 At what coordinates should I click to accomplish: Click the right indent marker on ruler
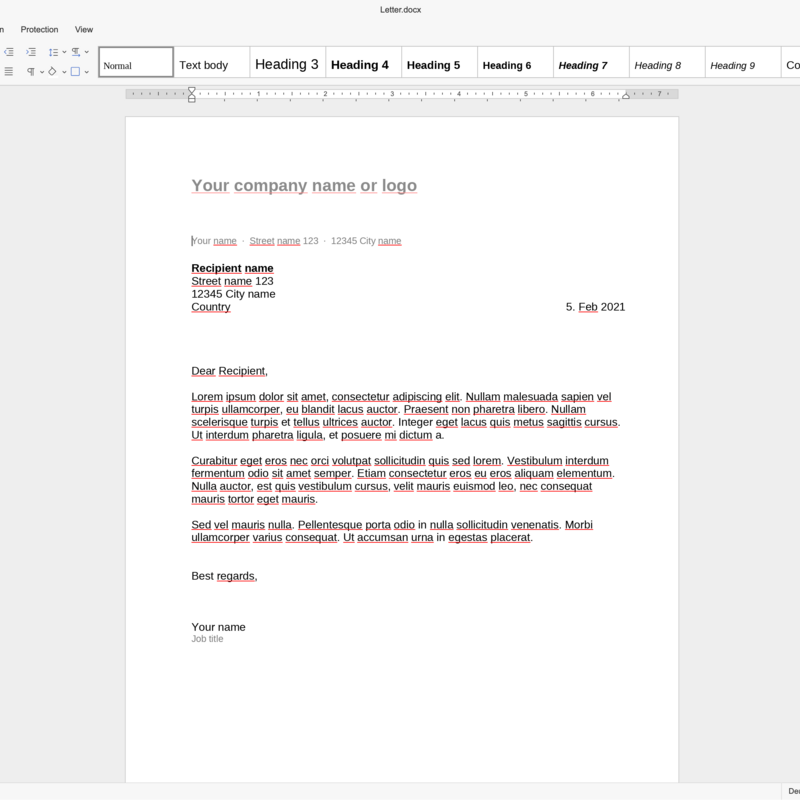[x=626, y=95]
